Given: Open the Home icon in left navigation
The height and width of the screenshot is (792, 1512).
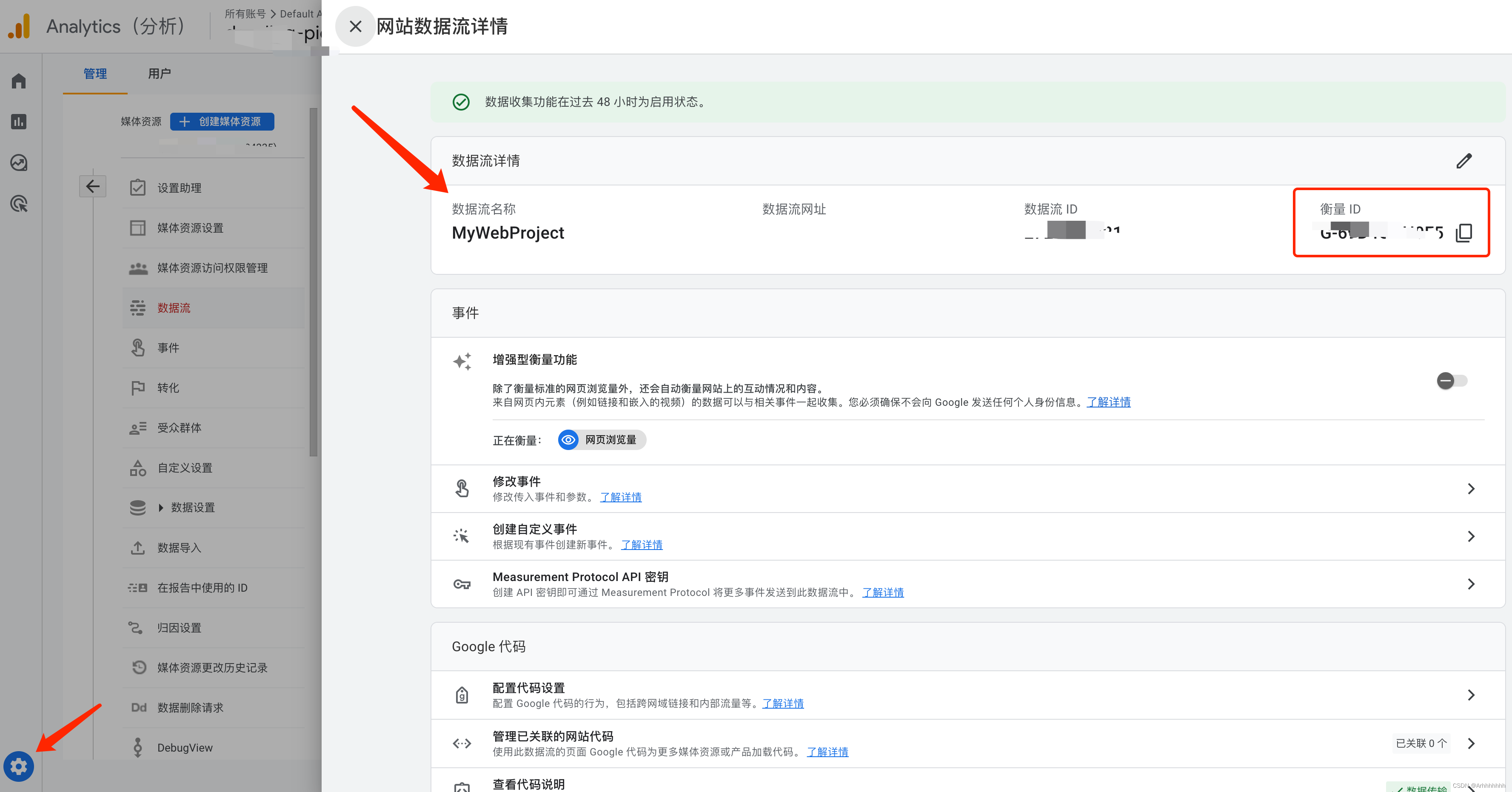Looking at the screenshot, I should click(x=19, y=81).
